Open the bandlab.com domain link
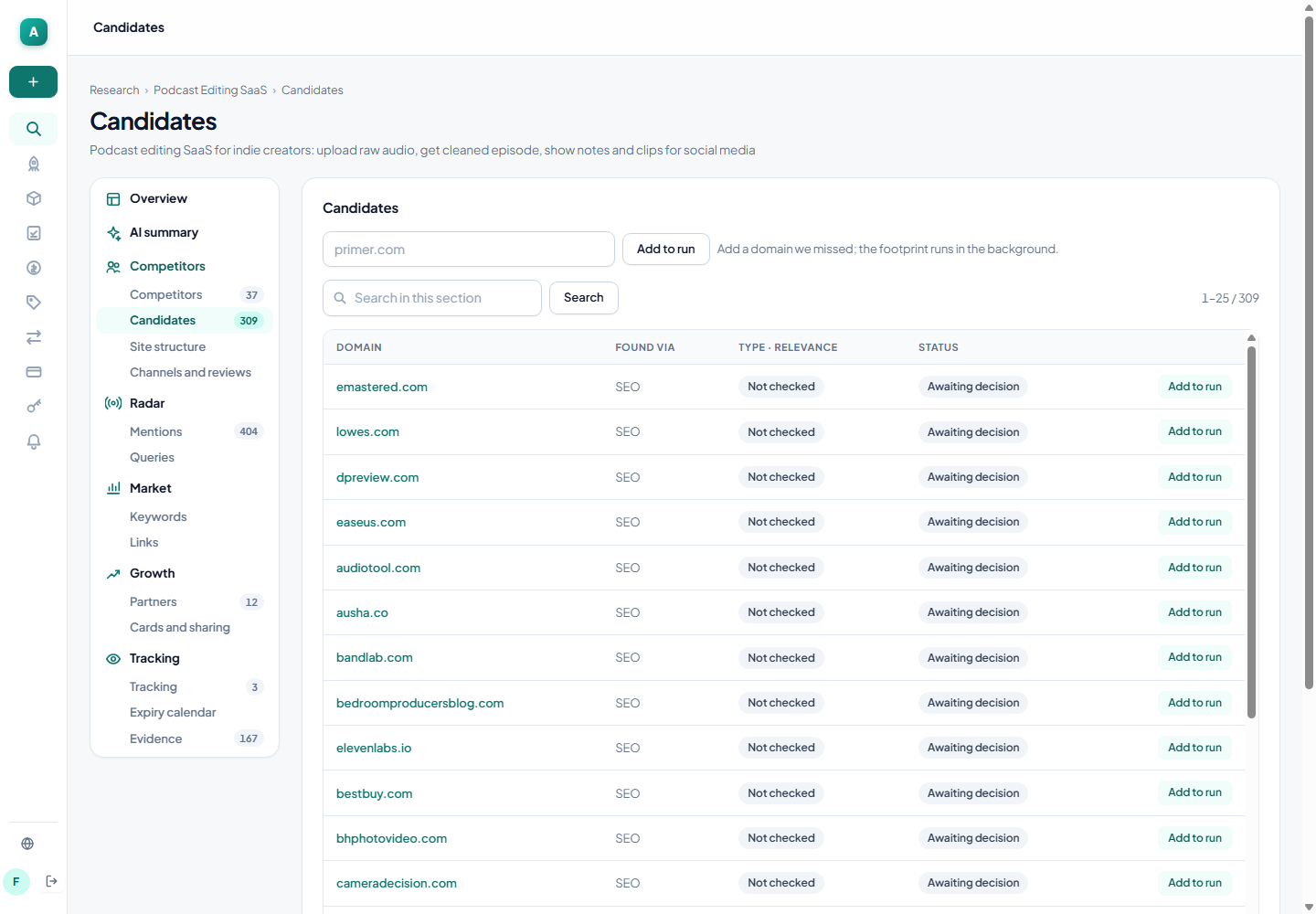Viewport: 1316px width, 914px height. click(x=375, y=658)
